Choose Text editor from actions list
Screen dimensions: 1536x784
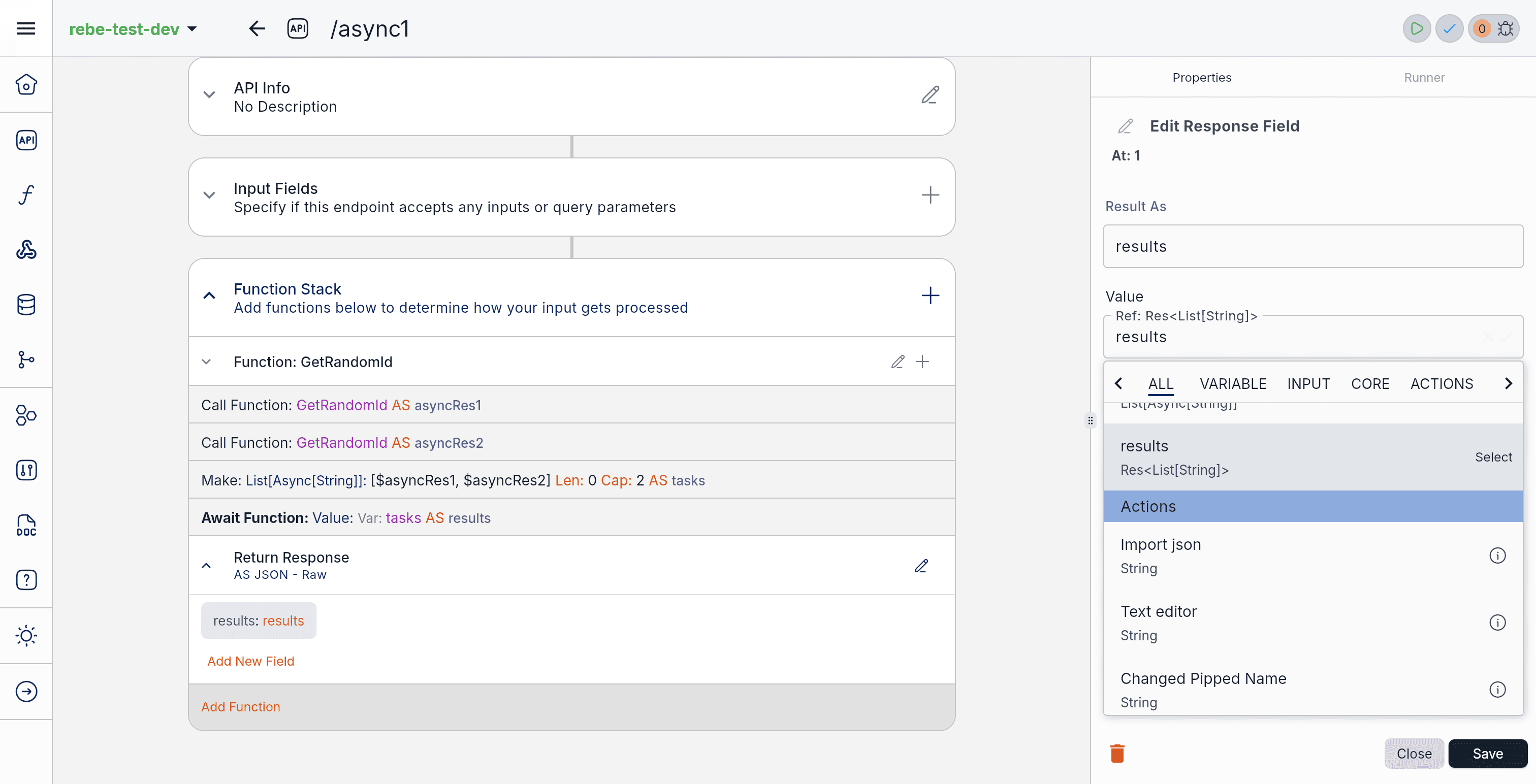(x=1313, y=622)
